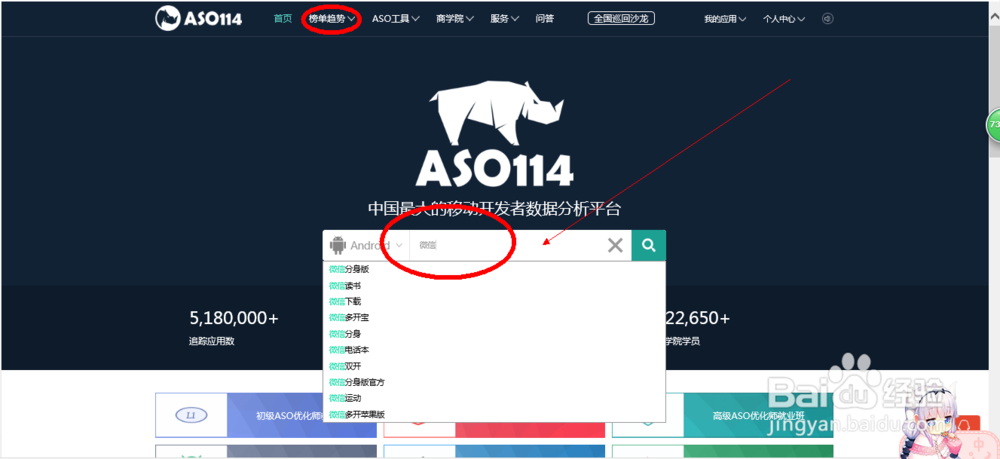This screenshot has width=1000, height=459.
Task: Open the Android platform selector dropdown
Action: coord(366,245)
